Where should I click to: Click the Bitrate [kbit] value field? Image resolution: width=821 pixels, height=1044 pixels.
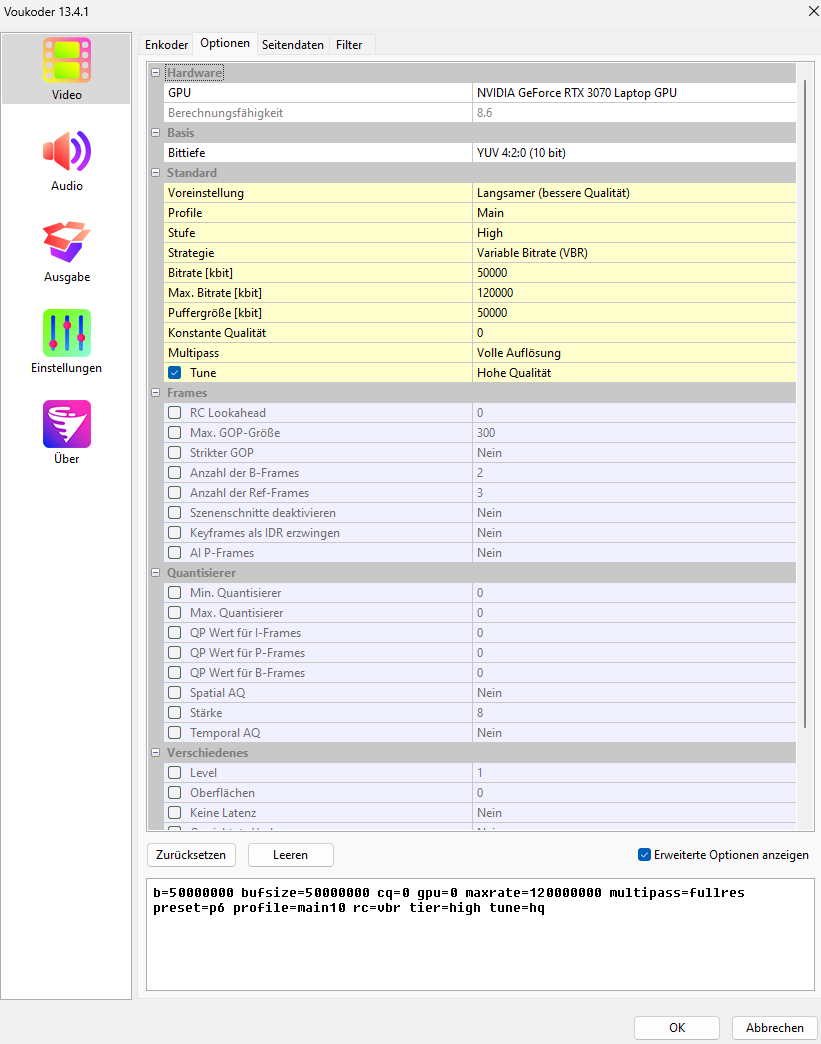pyautogui.click(x=634, y=273)
